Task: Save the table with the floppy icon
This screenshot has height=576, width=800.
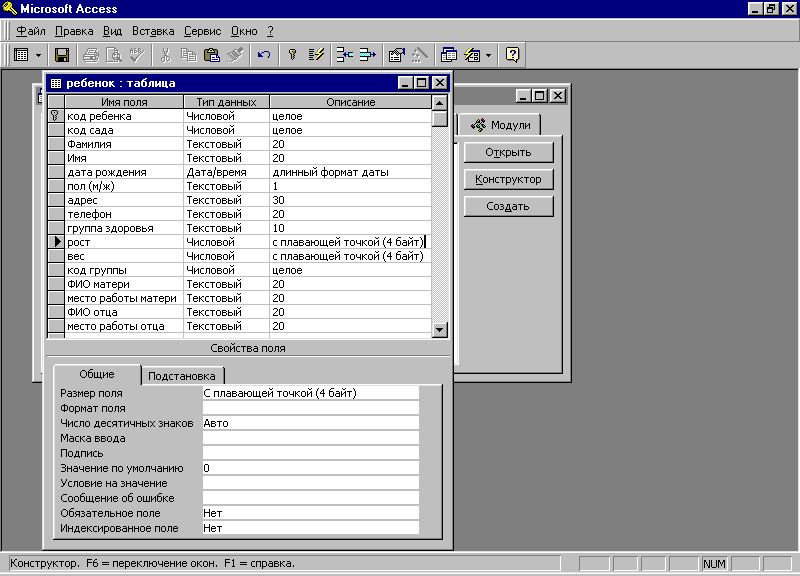Action: pyautogui.click(x=62, y=55)
